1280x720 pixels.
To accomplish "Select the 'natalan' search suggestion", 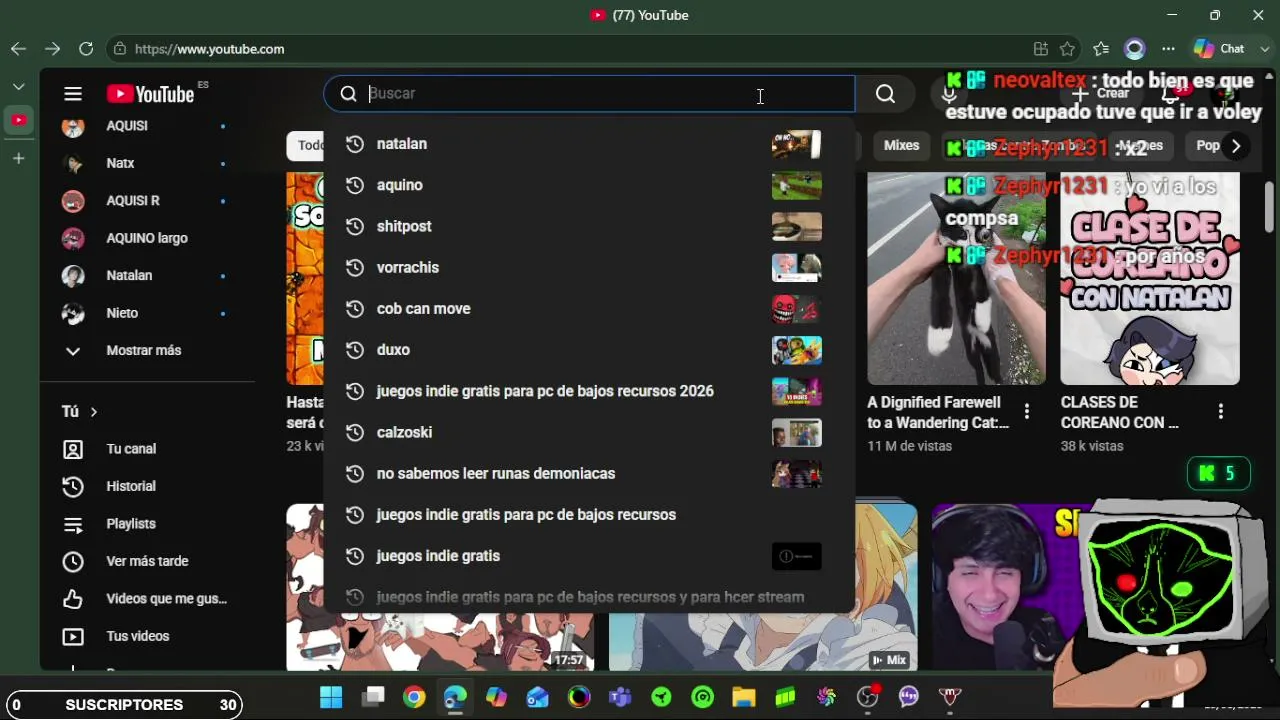I will click(589, 144).
